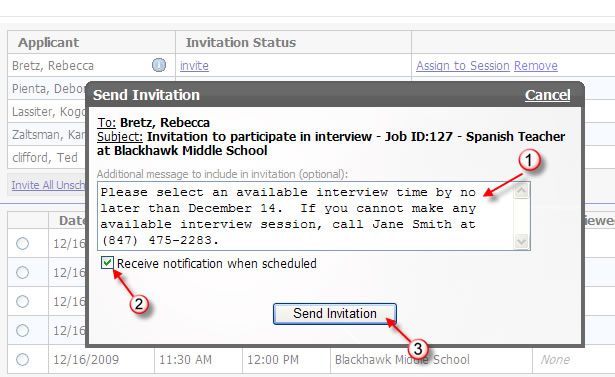
Task: Click the Assign to Session link
Action: pos(463,66)
